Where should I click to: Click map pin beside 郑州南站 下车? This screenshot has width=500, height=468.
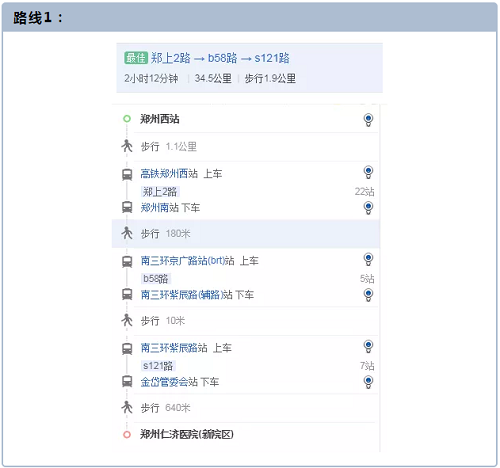coord(368,208)
